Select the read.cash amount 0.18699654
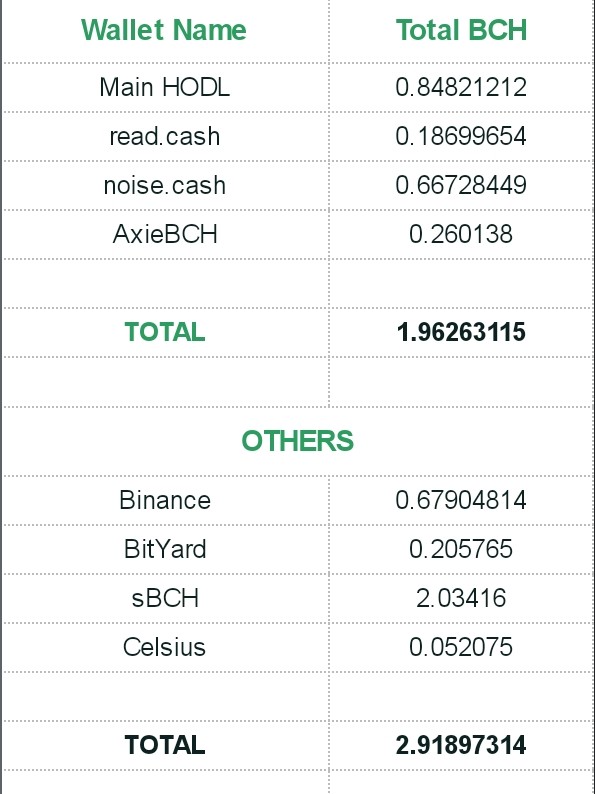Viewport: 595px width, 794px height. tap(461, 136)
